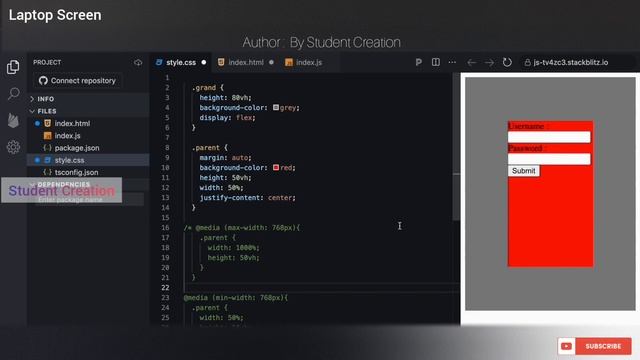Click the lock icon in preview address bar

coord(527,62)
